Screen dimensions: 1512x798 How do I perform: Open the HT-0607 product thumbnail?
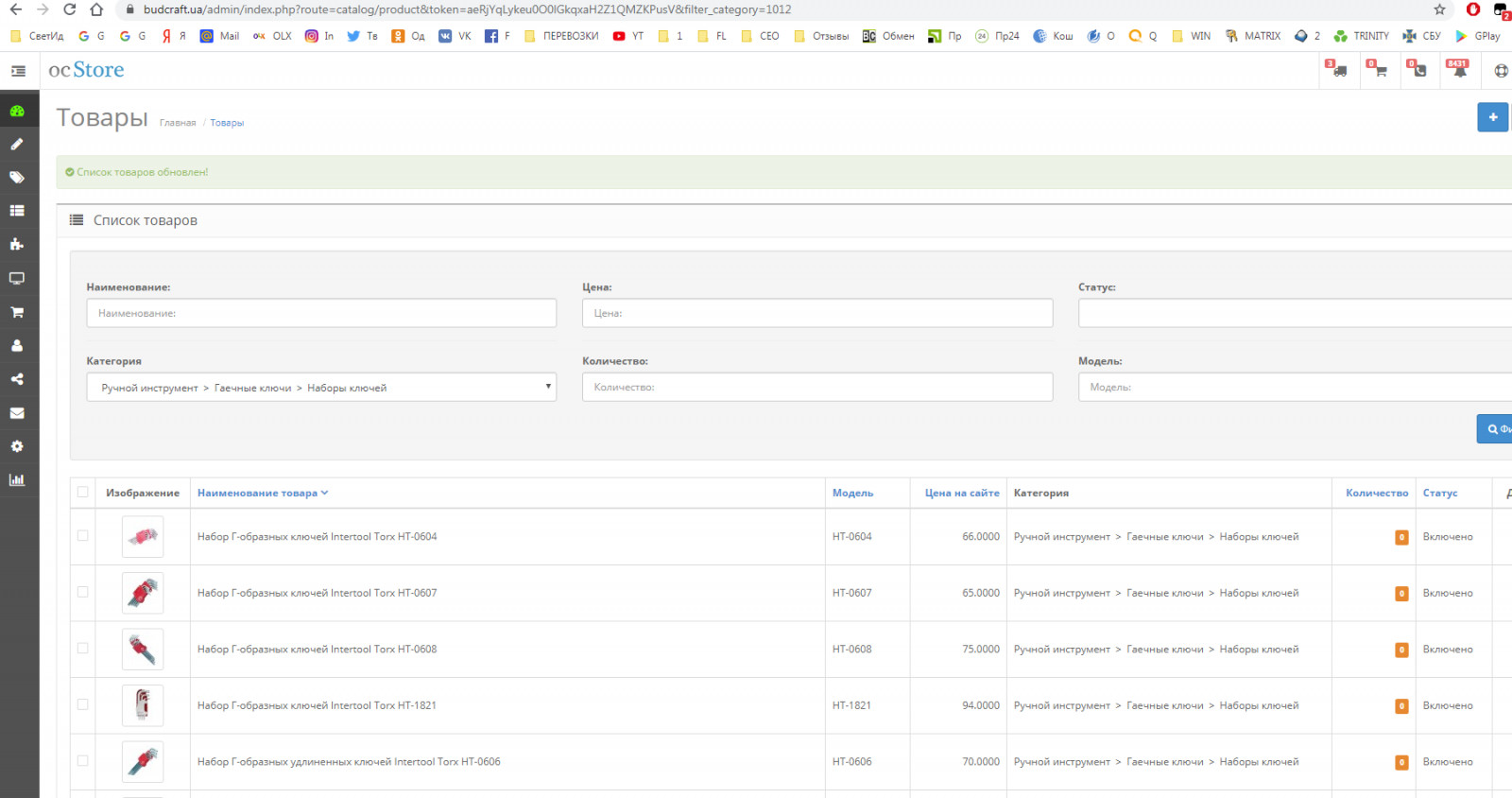[x=143, y=593]
